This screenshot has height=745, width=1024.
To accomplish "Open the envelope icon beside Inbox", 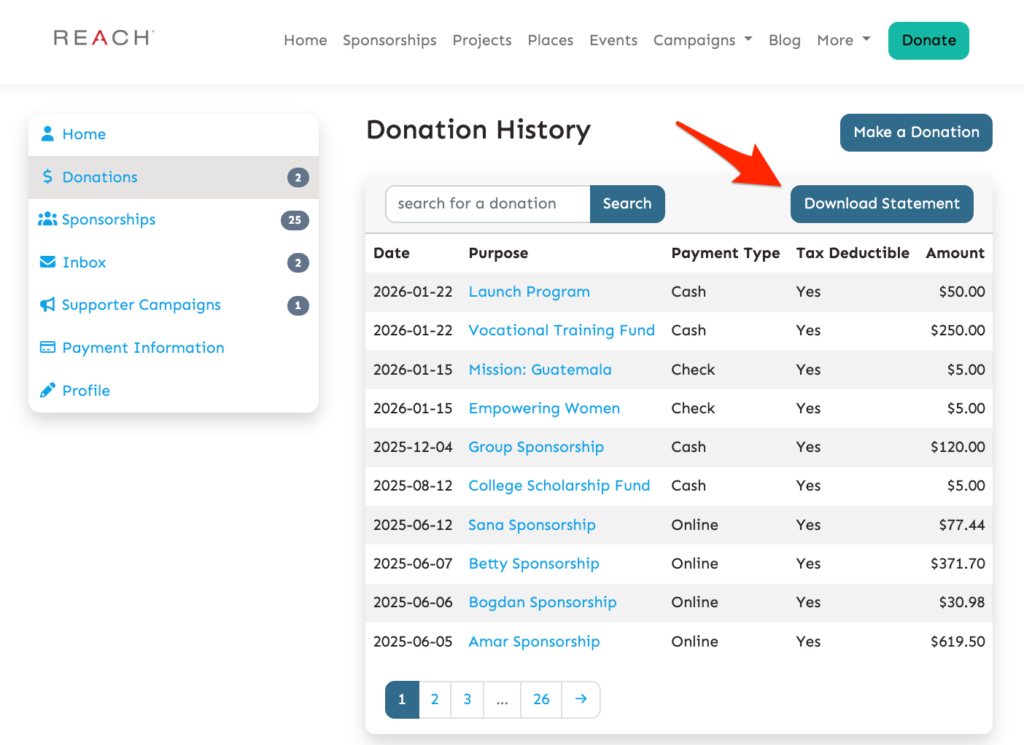I will pos(49,262).
